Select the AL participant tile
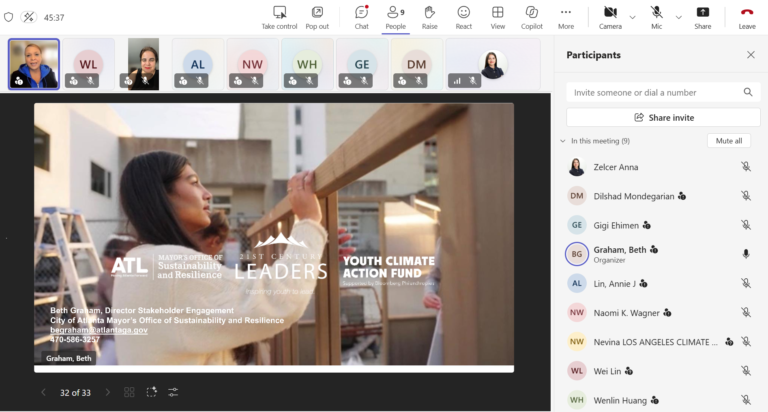This screenshot has width=768, height=412. pyautogui.click(x=197, y=64)
